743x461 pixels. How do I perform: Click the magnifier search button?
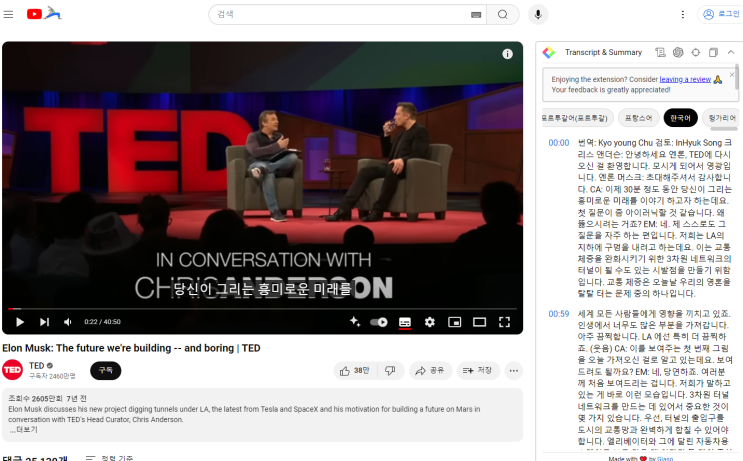tap(503, 15)
